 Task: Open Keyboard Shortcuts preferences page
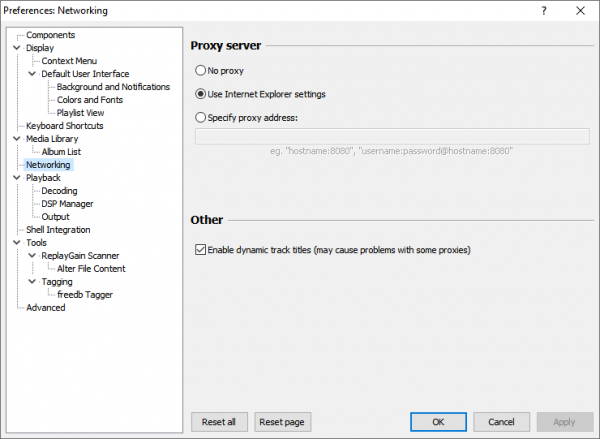click(x=64, y=126)
